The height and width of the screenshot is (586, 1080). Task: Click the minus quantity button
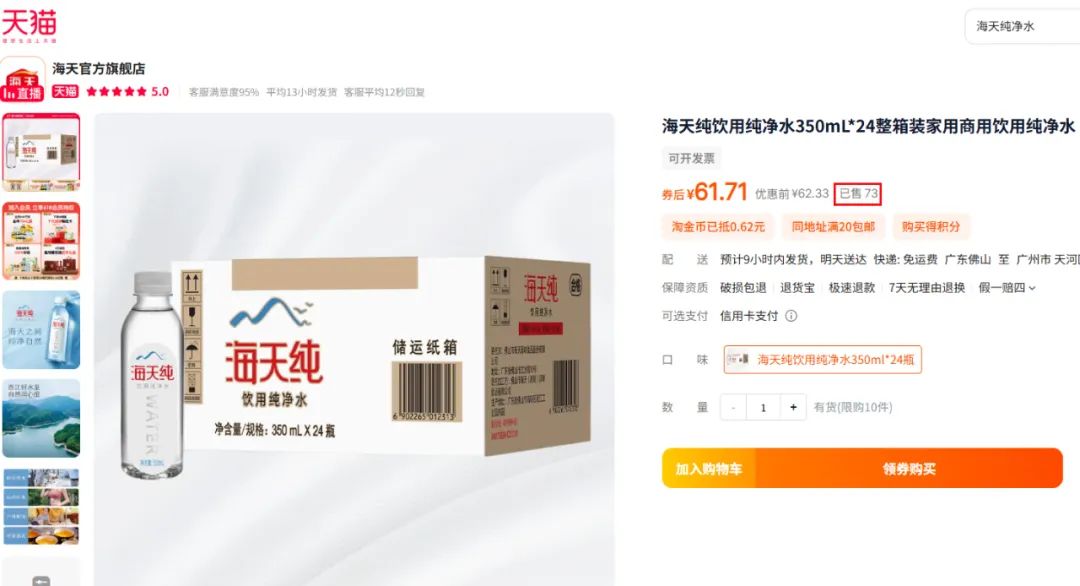733,408
